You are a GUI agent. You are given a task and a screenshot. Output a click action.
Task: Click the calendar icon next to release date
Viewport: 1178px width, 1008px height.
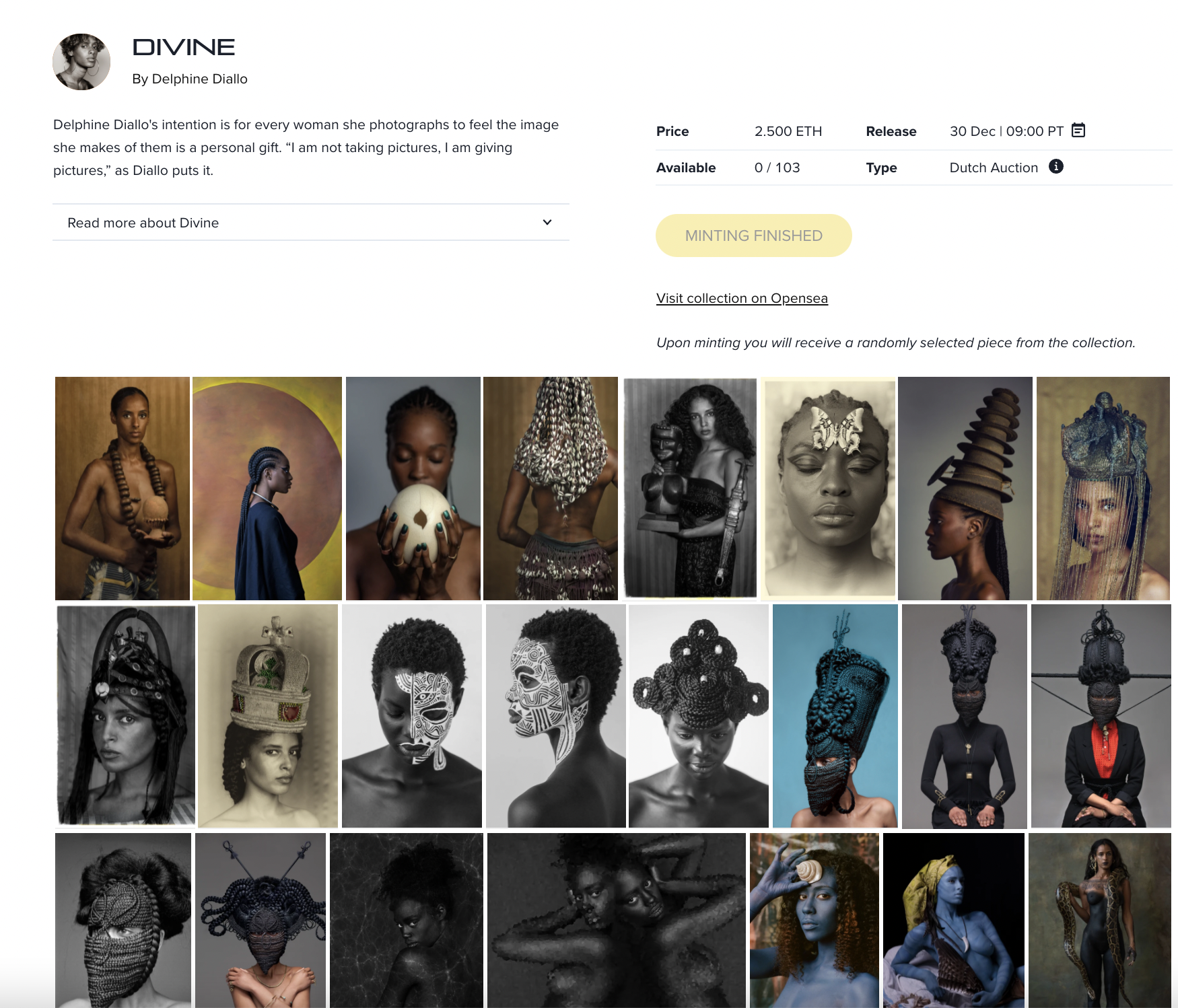pos(1078,131)
